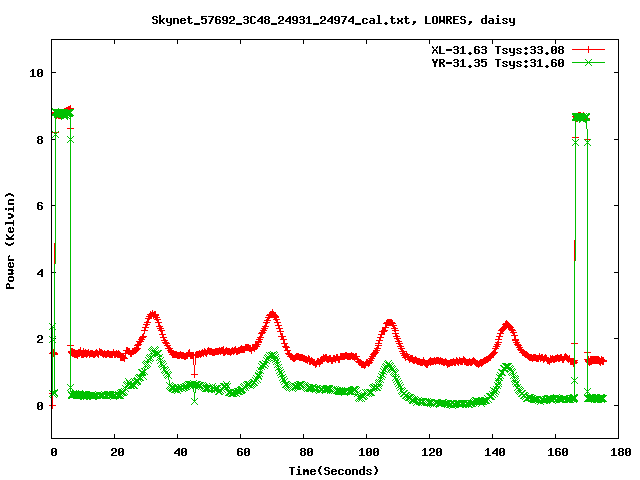
Task: Click the green curve peak near 107 seconds
Action: point(389,364)
